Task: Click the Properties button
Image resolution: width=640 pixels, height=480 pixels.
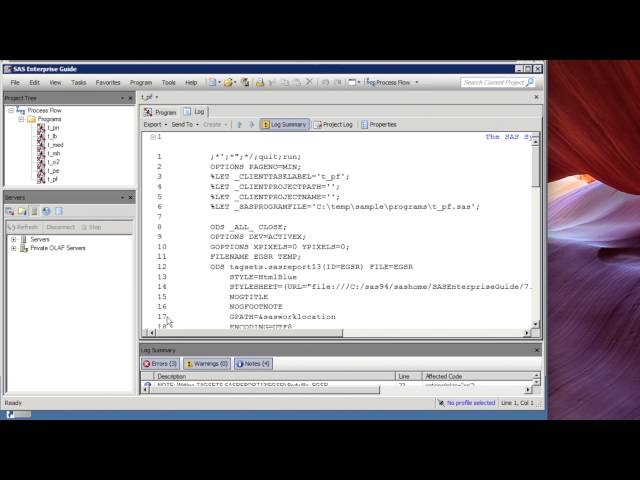Action: click(379, 124)
